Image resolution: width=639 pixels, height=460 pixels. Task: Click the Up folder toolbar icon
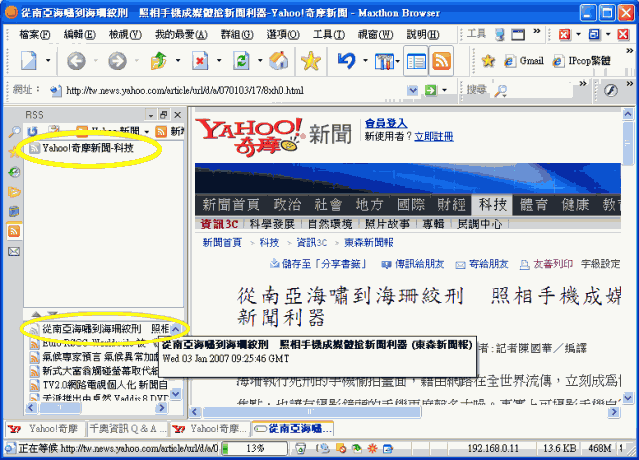(x=159, y=61)
